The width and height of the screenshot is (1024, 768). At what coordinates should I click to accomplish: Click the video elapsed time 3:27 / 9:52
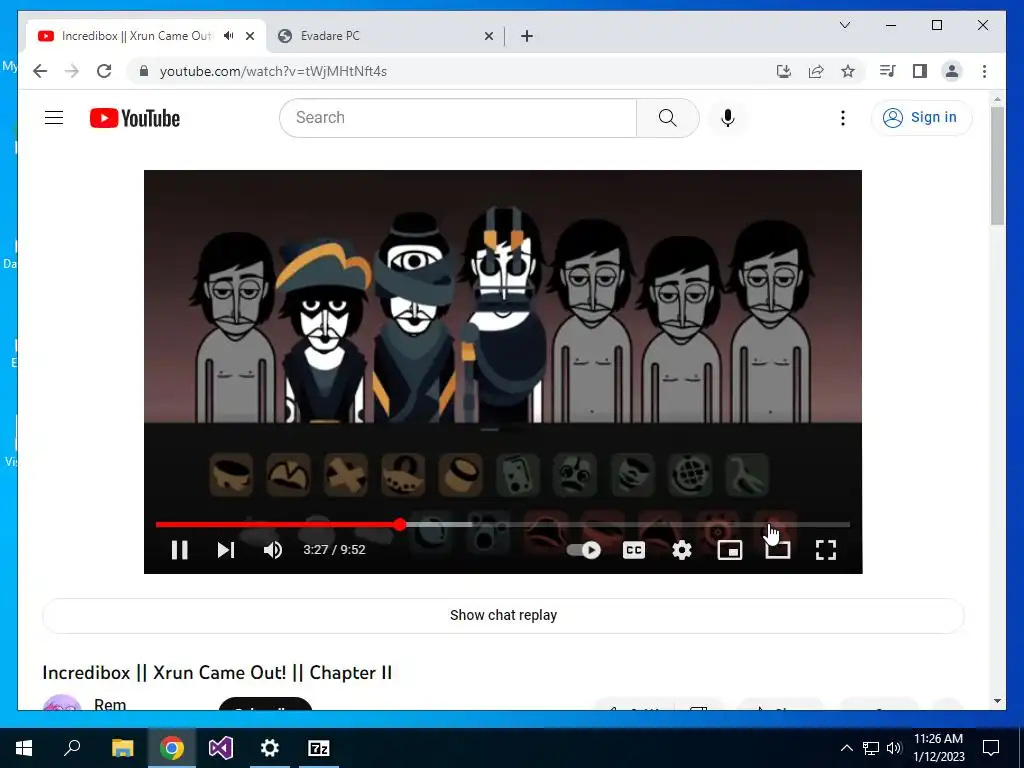click(334, 550)
